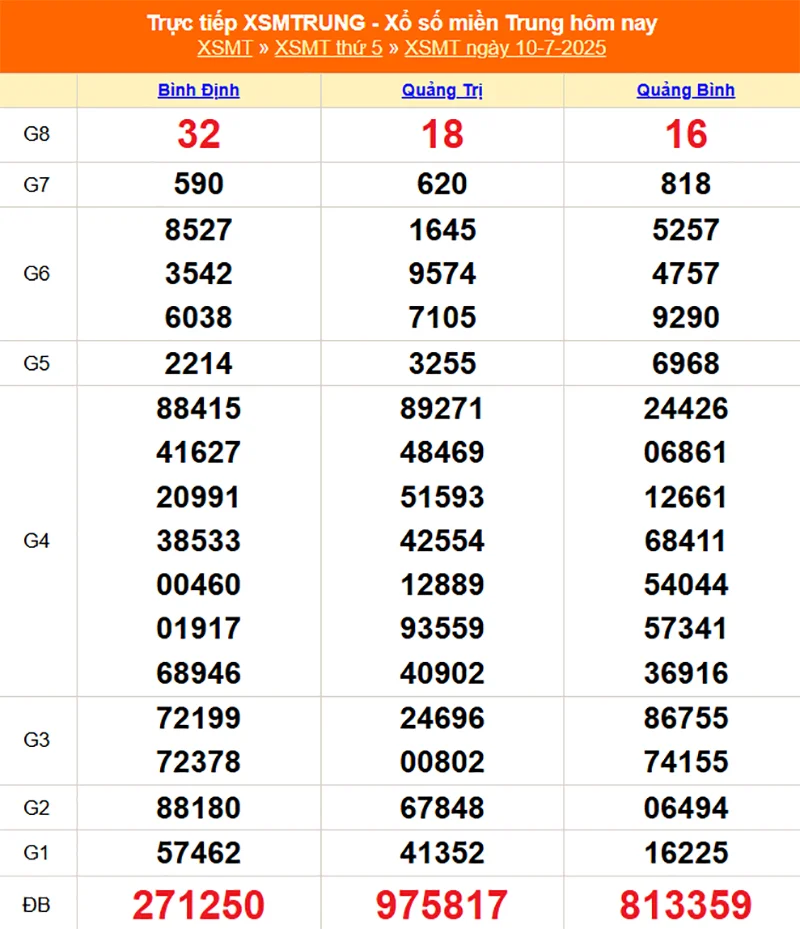
Task: Open the XSMT breadcrumb link
Action: [224, 48]
